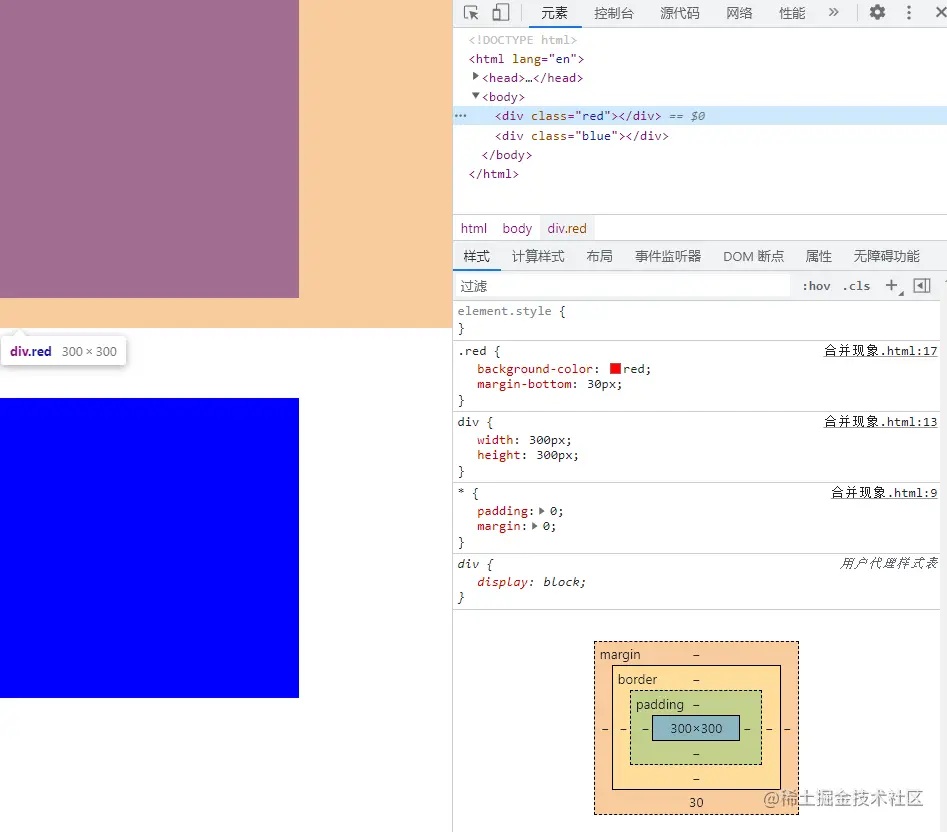947x832 pixels.
Task: Click the dock sidebar layout icon
Action: (x=921, y=285)
